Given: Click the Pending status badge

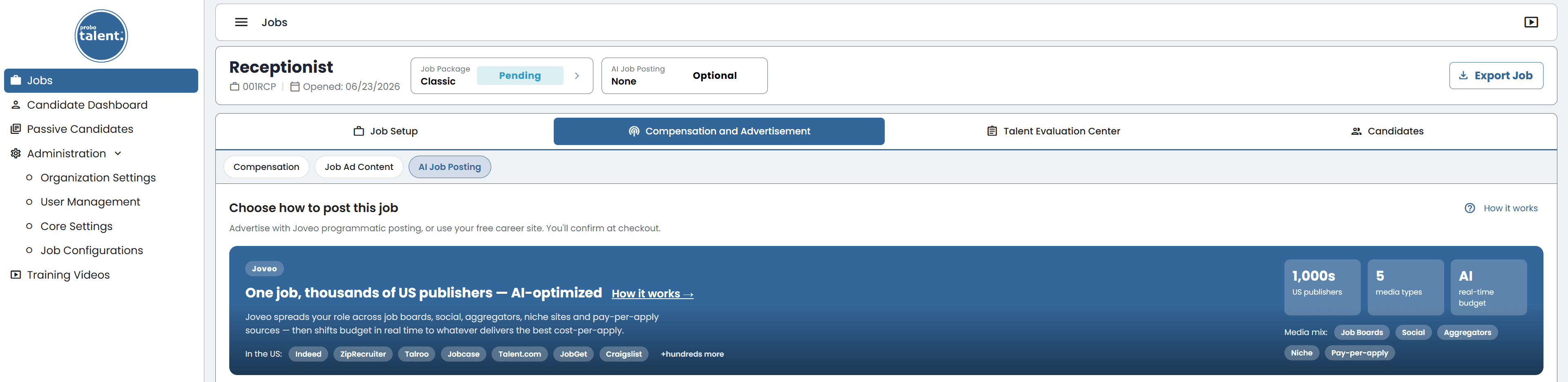Looking at the screenshot, I should 520,76.
